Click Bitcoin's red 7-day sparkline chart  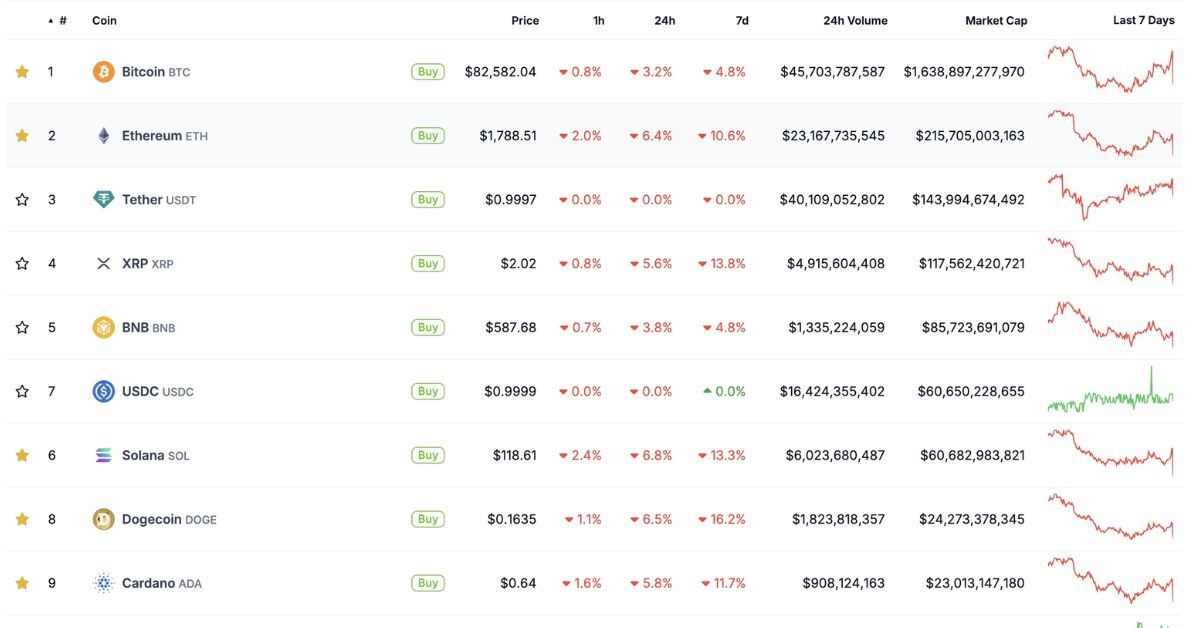[x=1110, y=70]
